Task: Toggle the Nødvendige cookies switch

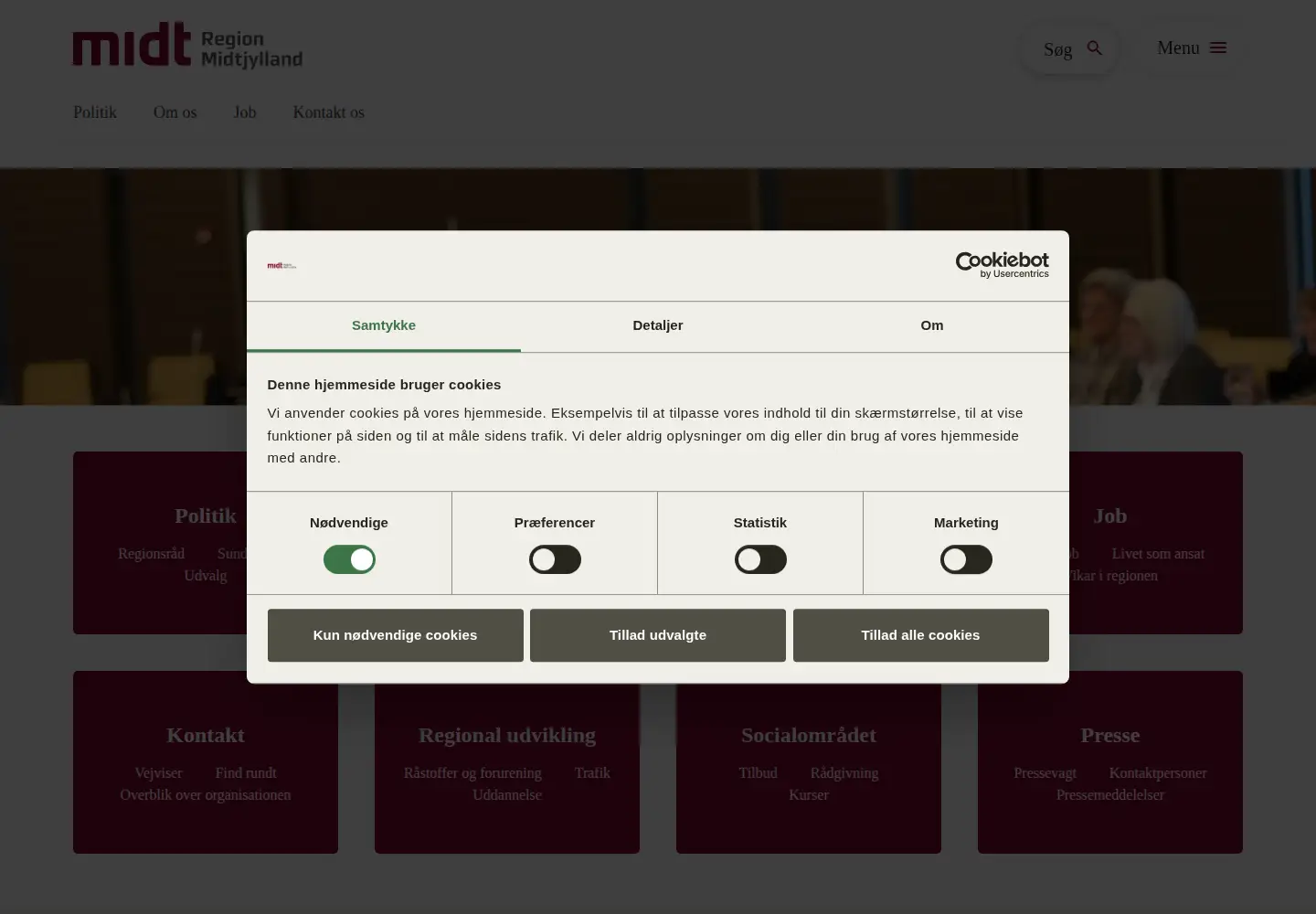Action: [x=349, y=559]
